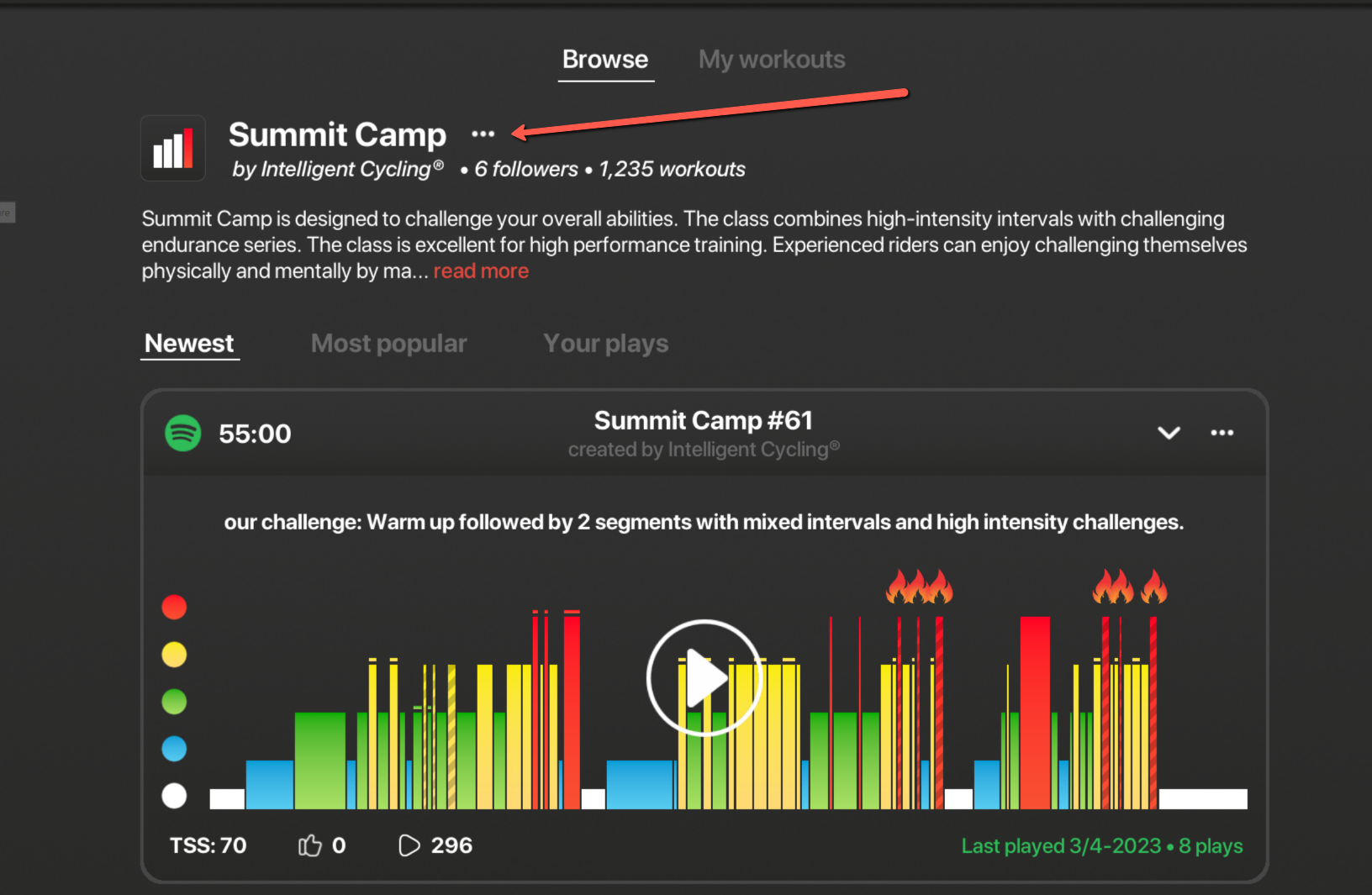Select the Browse tab
Image resolution: width=1372 pixels, height=895 pixels.
(x=605, y=60)
